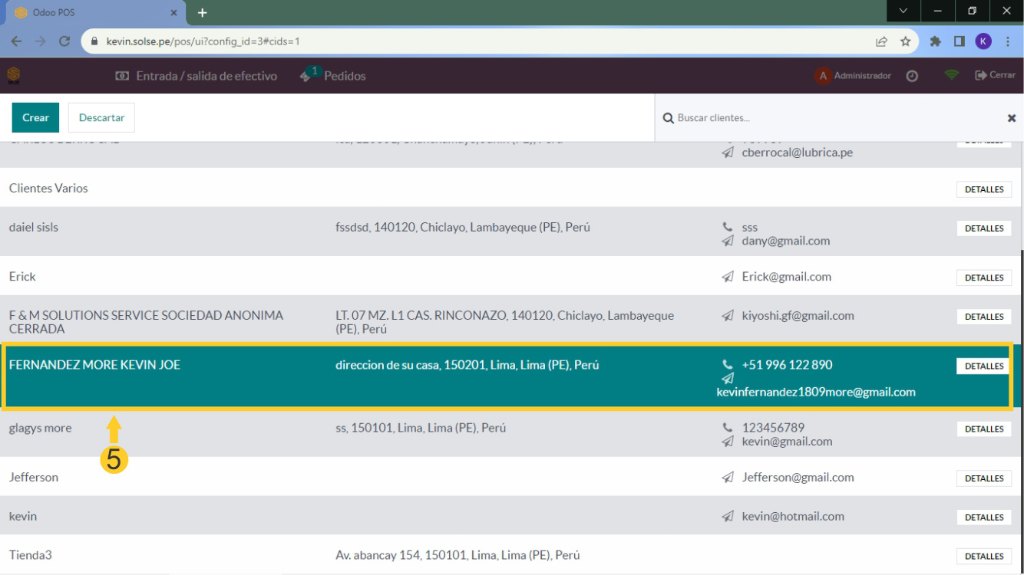Click the Administrador user avatar
This screenshot has height=575, width=1024.
coord(823,76)
